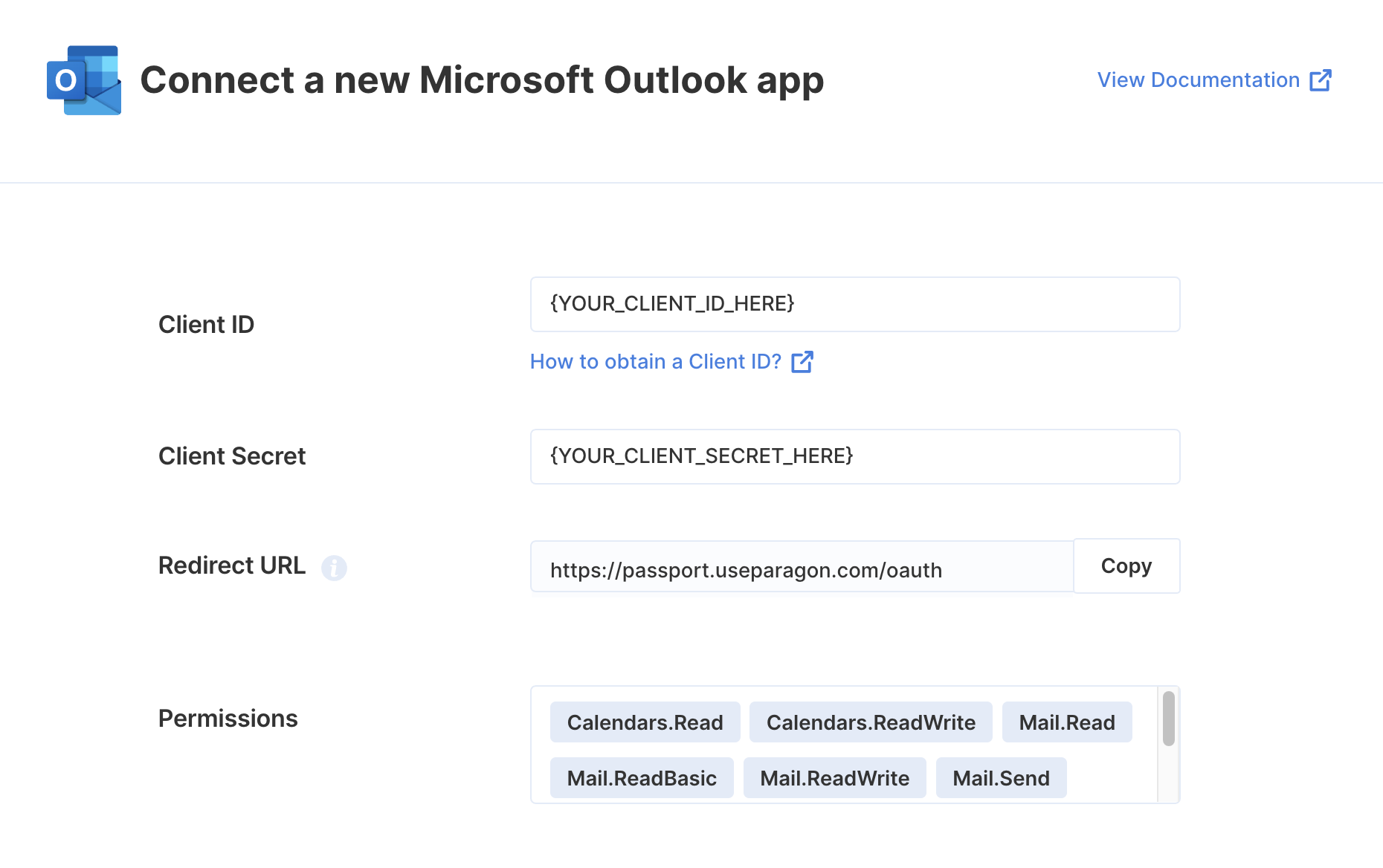
Task: Click the Permissions list scrollbar thumb
Action: click(1169, 718)
